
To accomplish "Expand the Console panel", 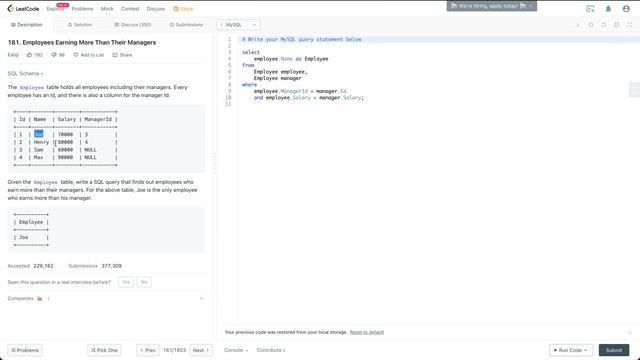I will click(x=236, y=350).
